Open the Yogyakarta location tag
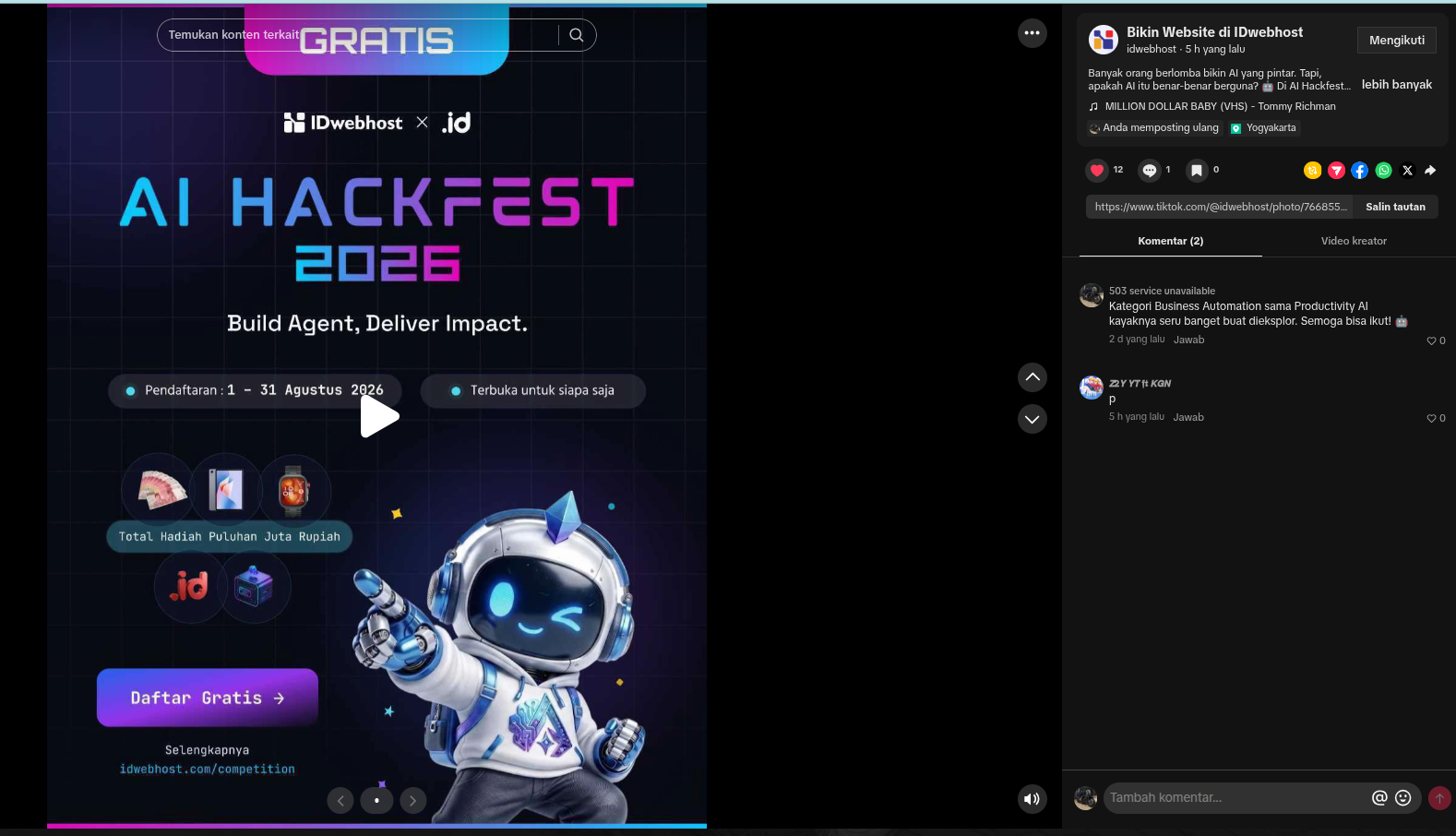The image size is (1456, 836). pyautogui.click(x=1264, y=128)
